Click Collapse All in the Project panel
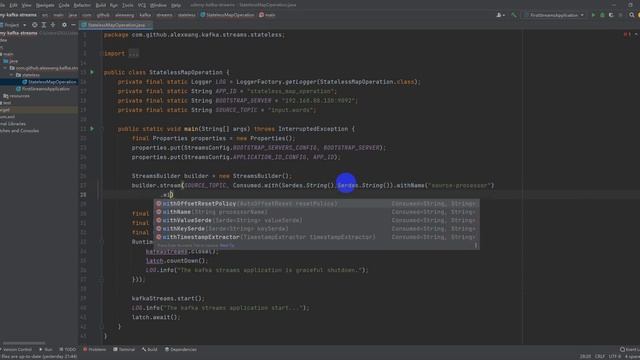This screenshot has height=360, width=640. (53, 25)
